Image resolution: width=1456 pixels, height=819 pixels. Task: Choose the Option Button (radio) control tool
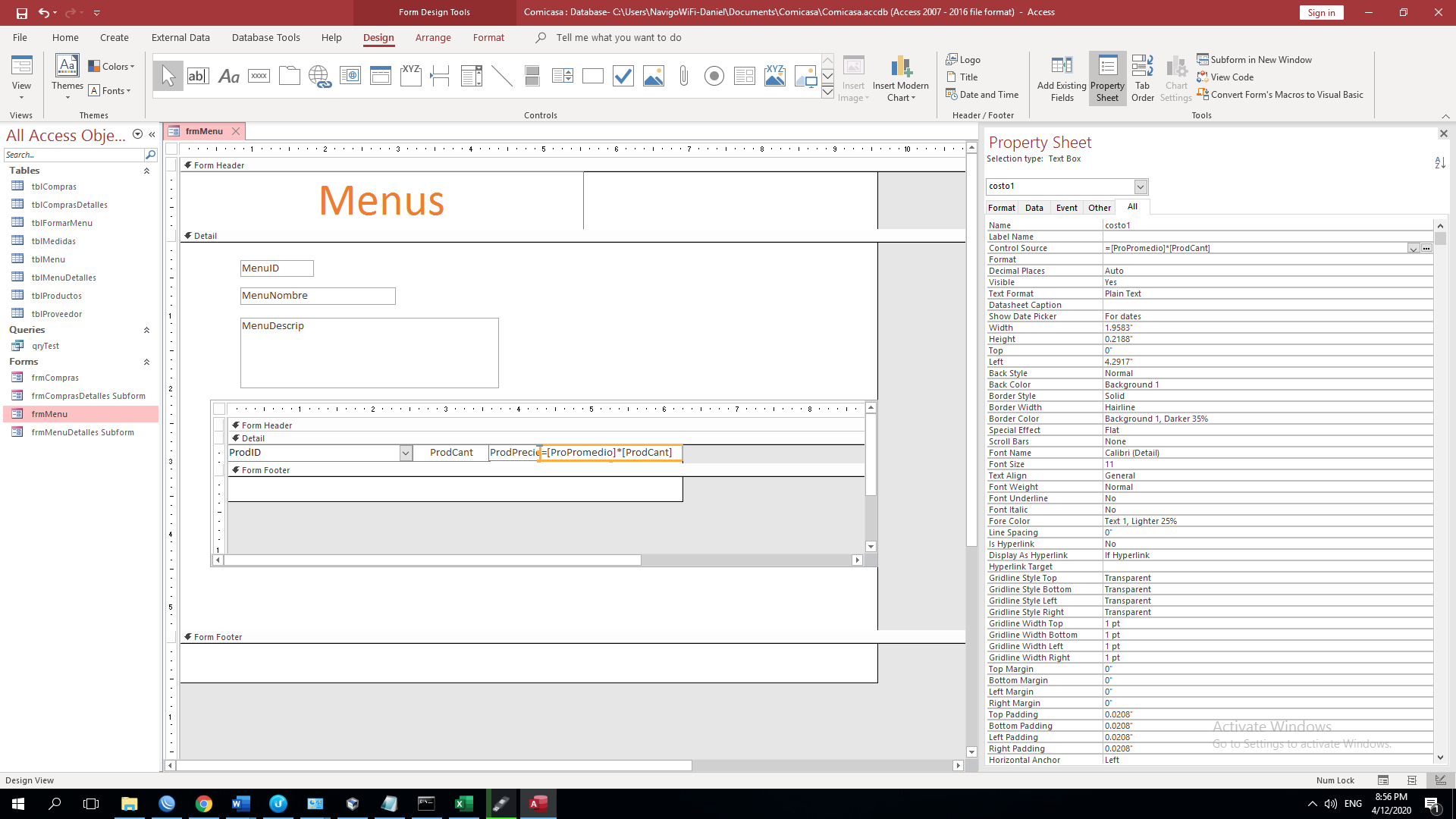coord(714,76)
